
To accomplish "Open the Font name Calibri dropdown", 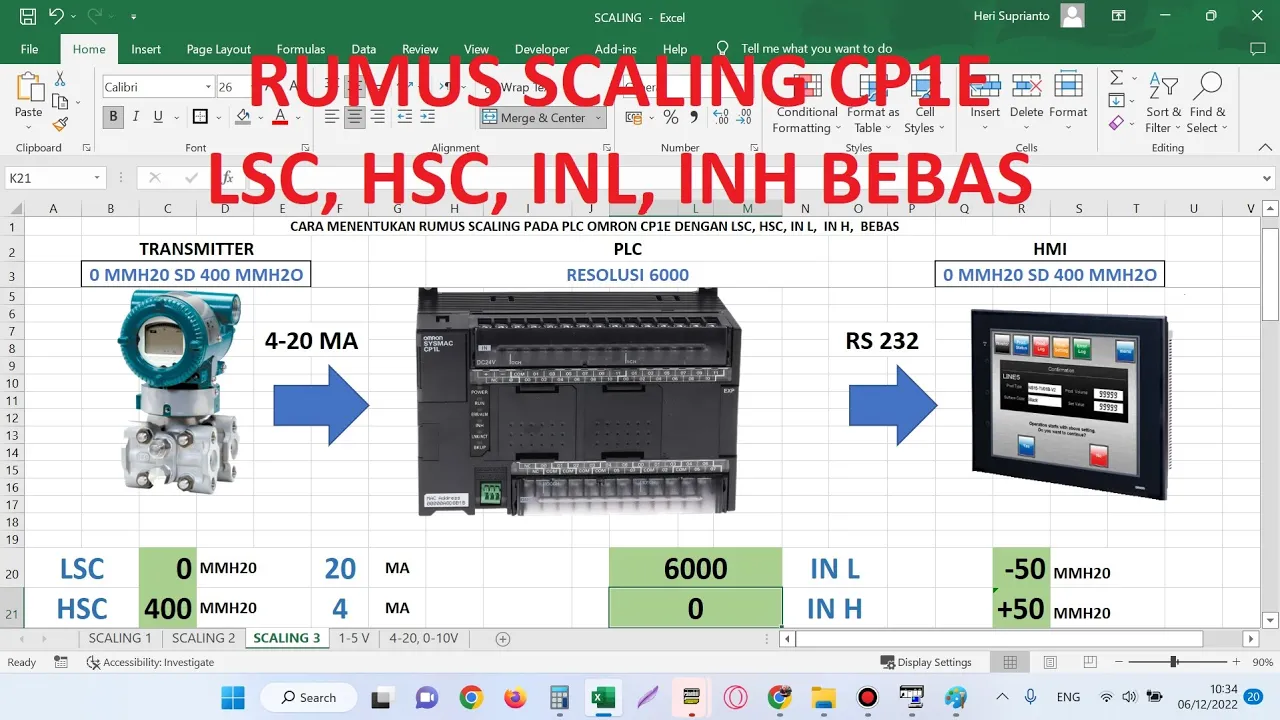I will click(x=208, y=87).
